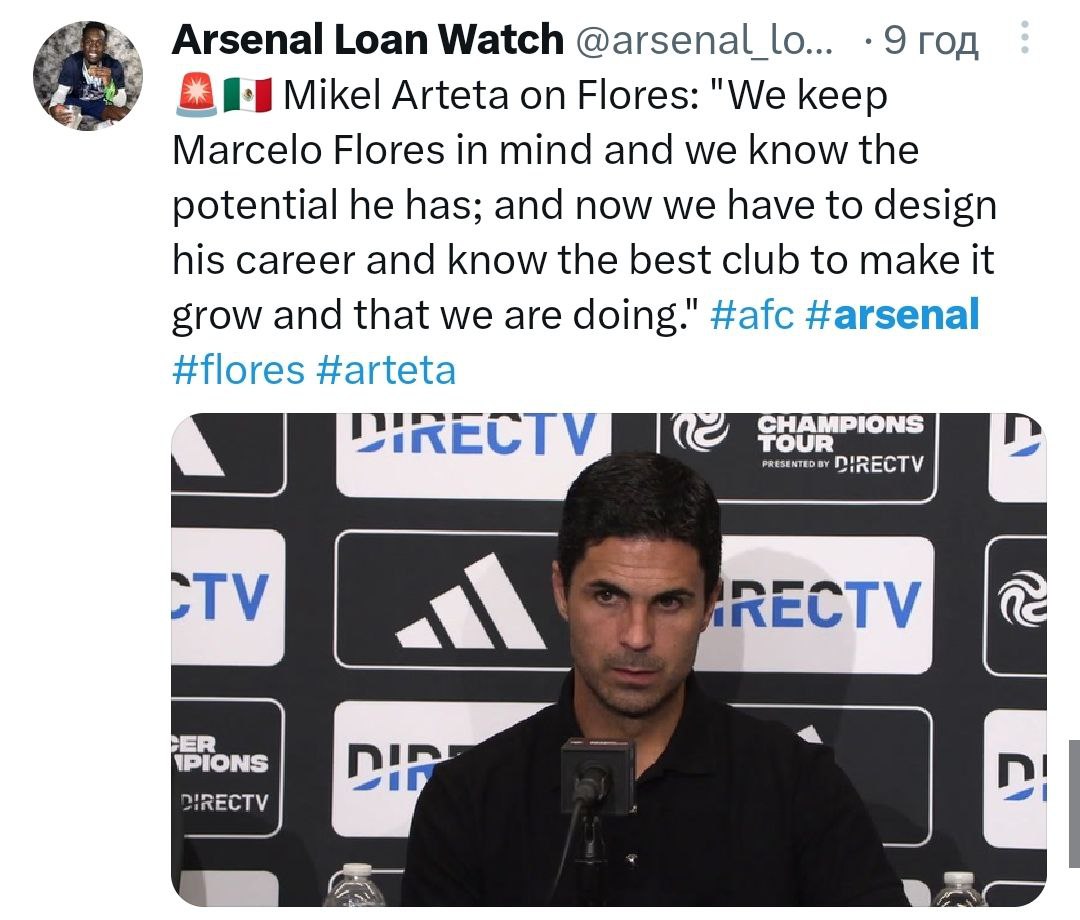Viewport: 1080px width, 920px height.
Task: Click the Mexican flag emoji
Action: [x=247, y=97]
